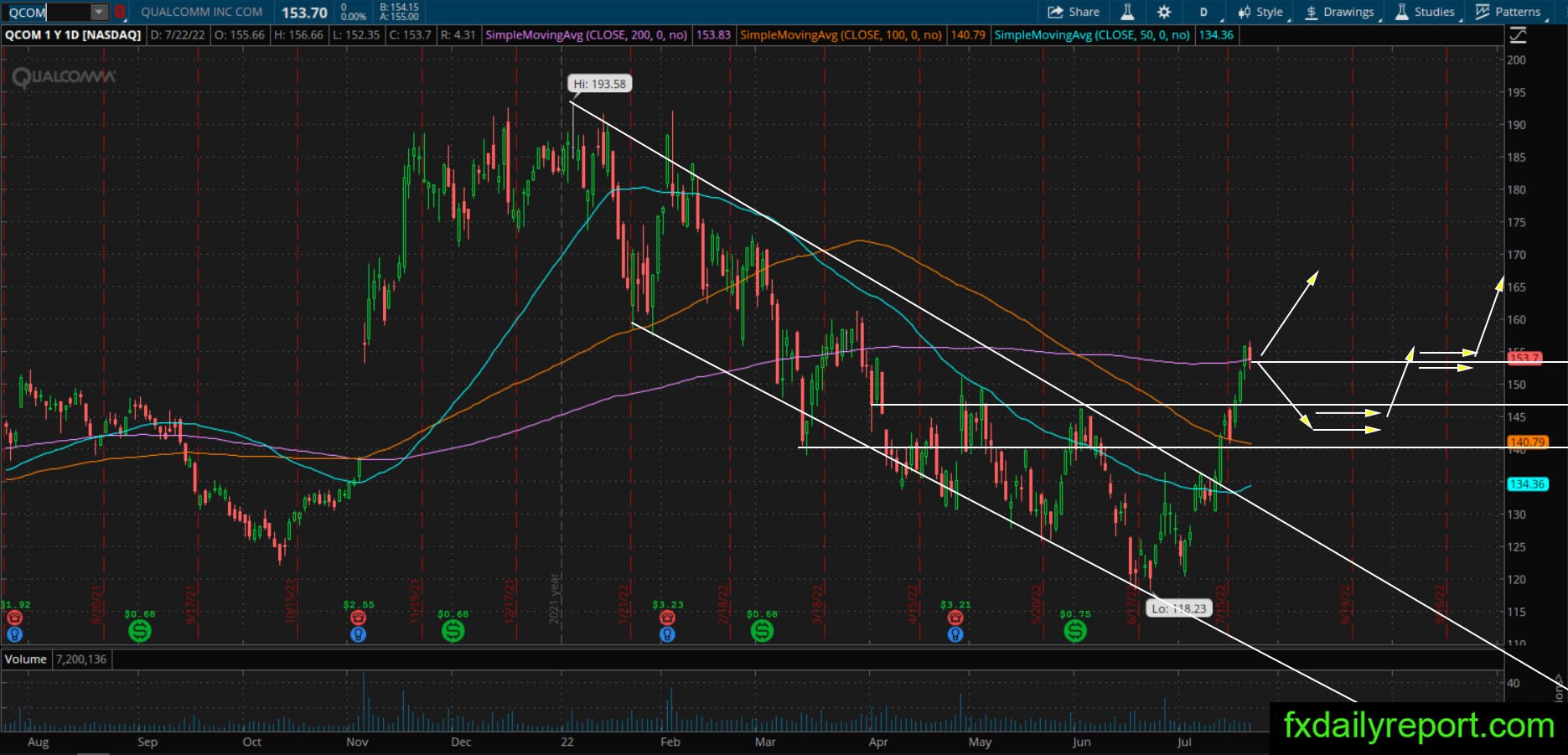Click the red earnings phone icon under $3.21

click(955, 618)
